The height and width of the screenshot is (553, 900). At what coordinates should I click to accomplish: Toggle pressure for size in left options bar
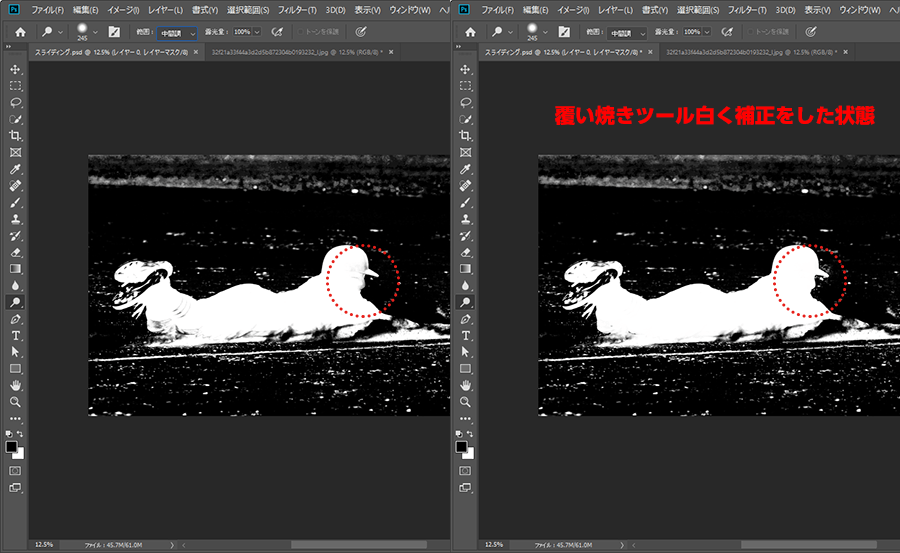[x=361, y=32]
